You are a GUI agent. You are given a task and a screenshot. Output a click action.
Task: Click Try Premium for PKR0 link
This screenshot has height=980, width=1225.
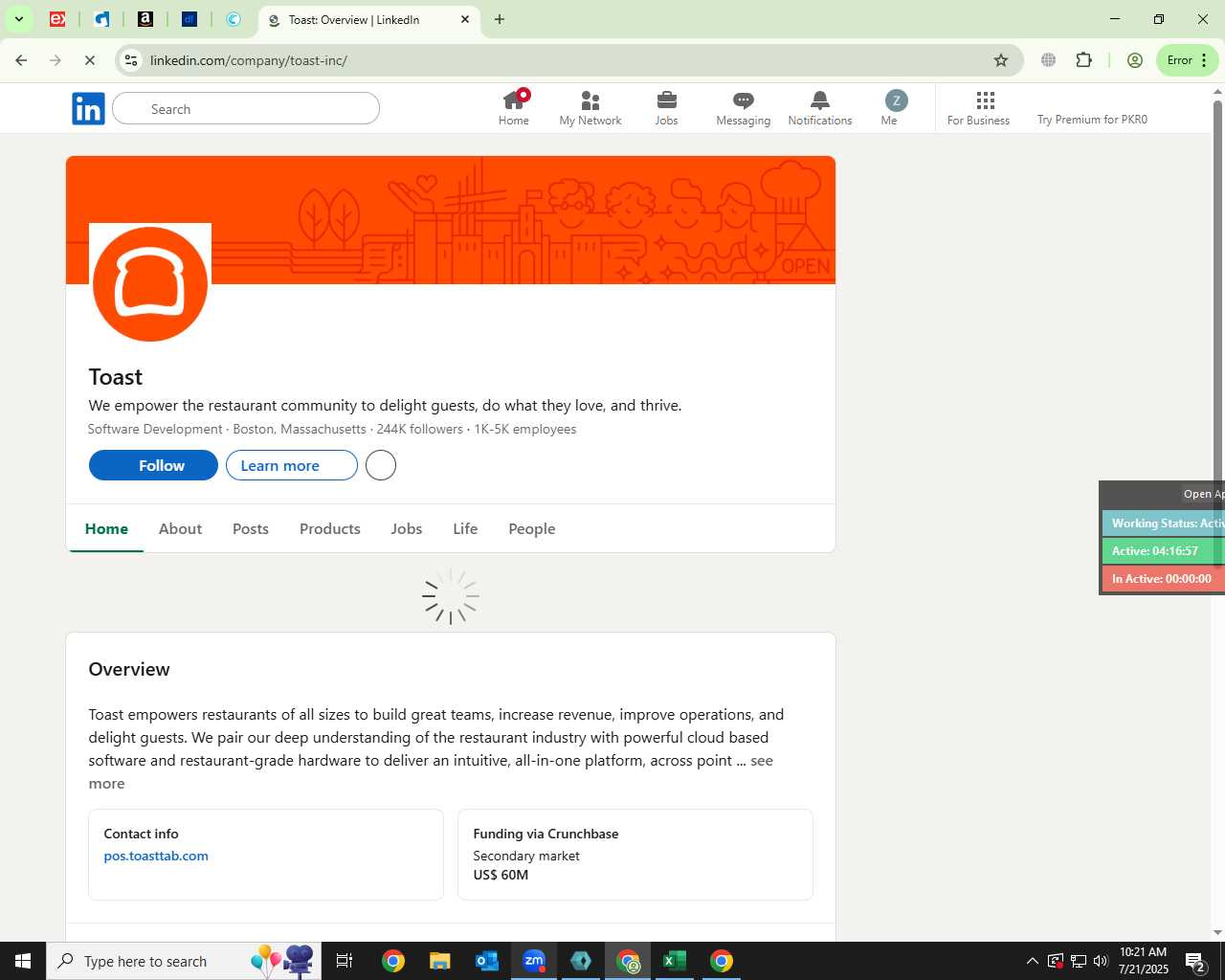coord(1092,120)
